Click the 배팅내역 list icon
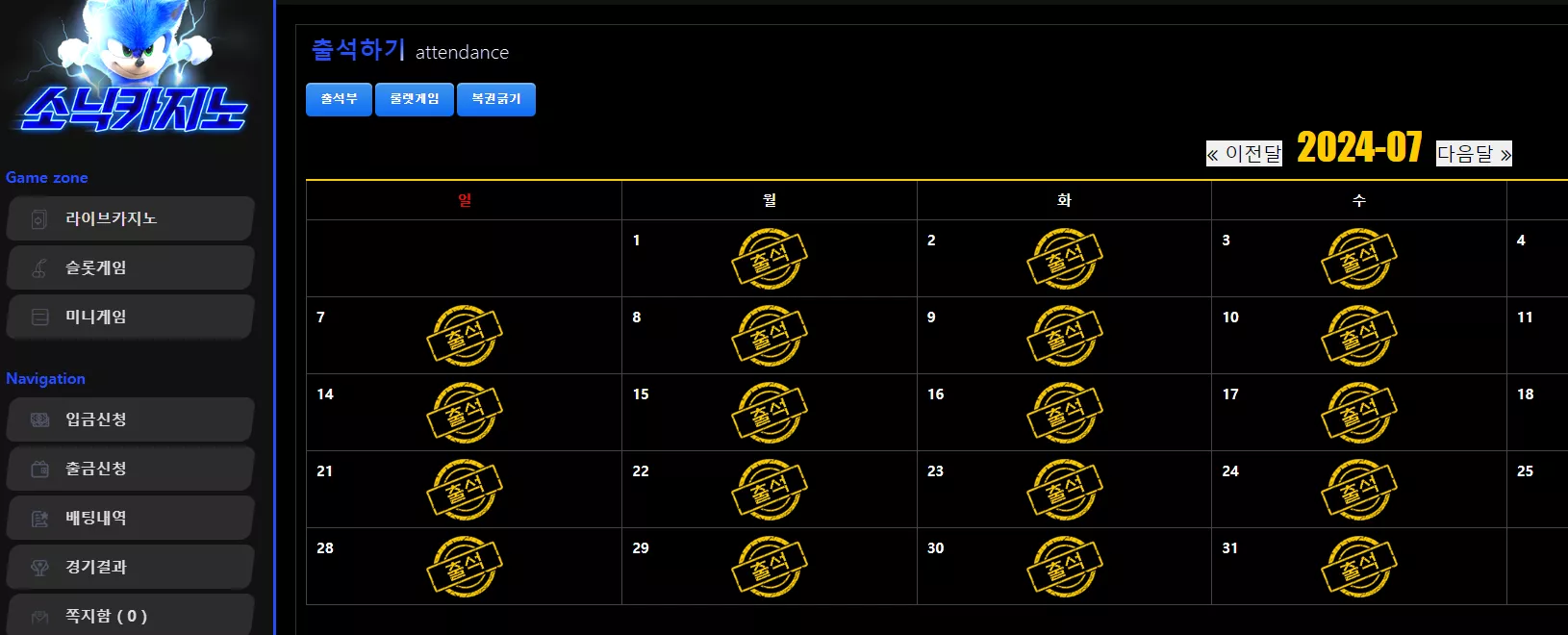Image resolution: width=1568 pixels, height=635 pixels. 39,519
